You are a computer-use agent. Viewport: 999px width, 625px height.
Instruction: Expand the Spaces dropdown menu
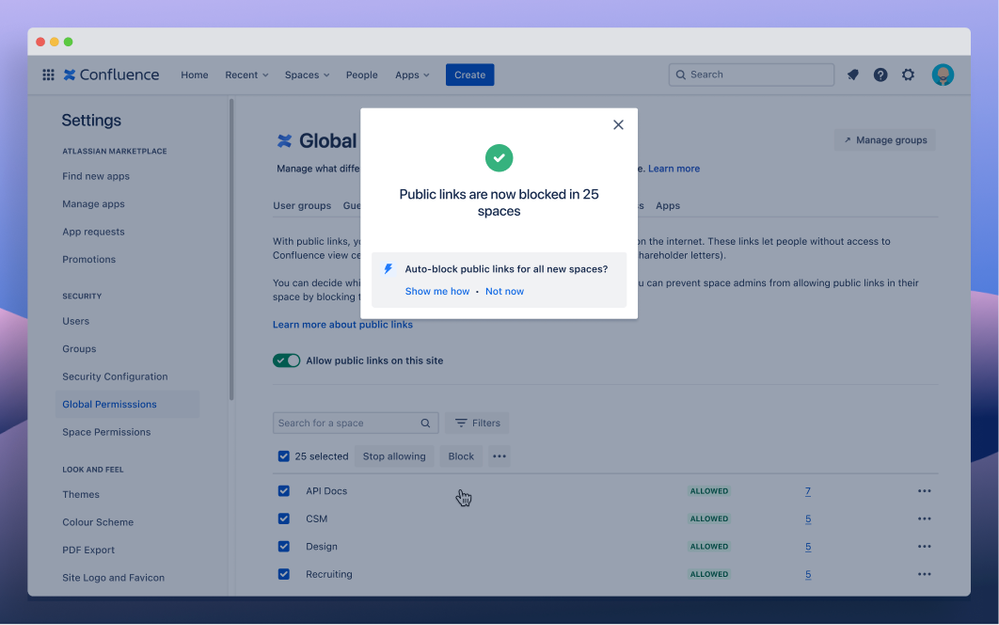click(x=307, y=75)
